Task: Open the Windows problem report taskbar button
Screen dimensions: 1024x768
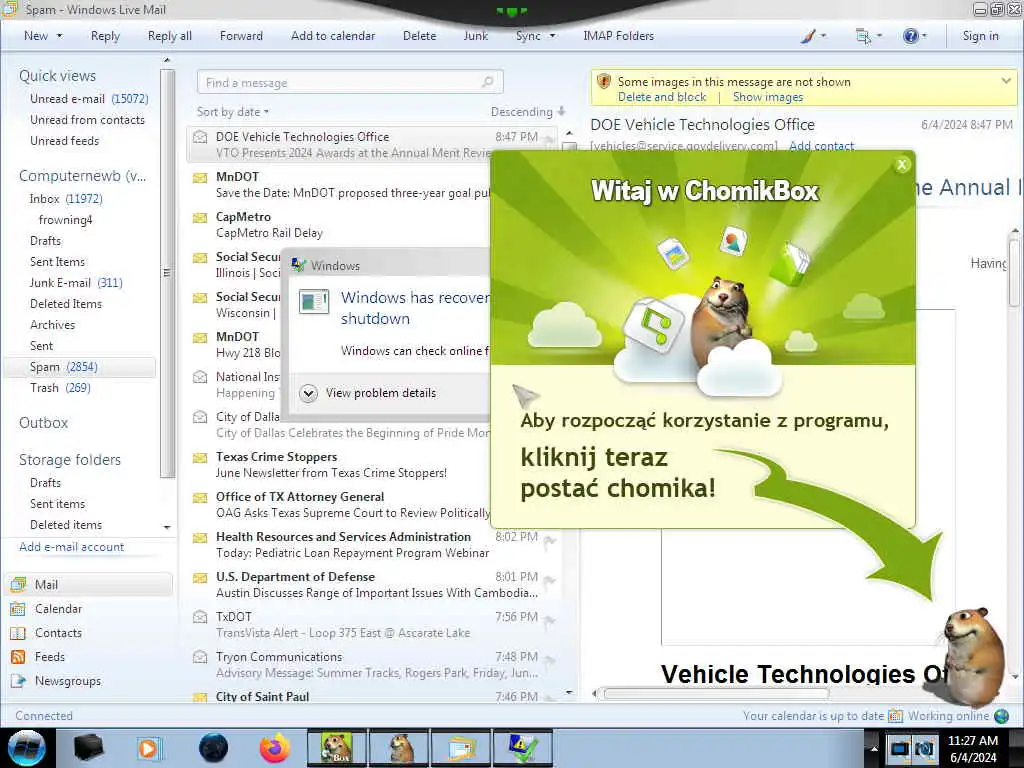Action: pos(523,748)
